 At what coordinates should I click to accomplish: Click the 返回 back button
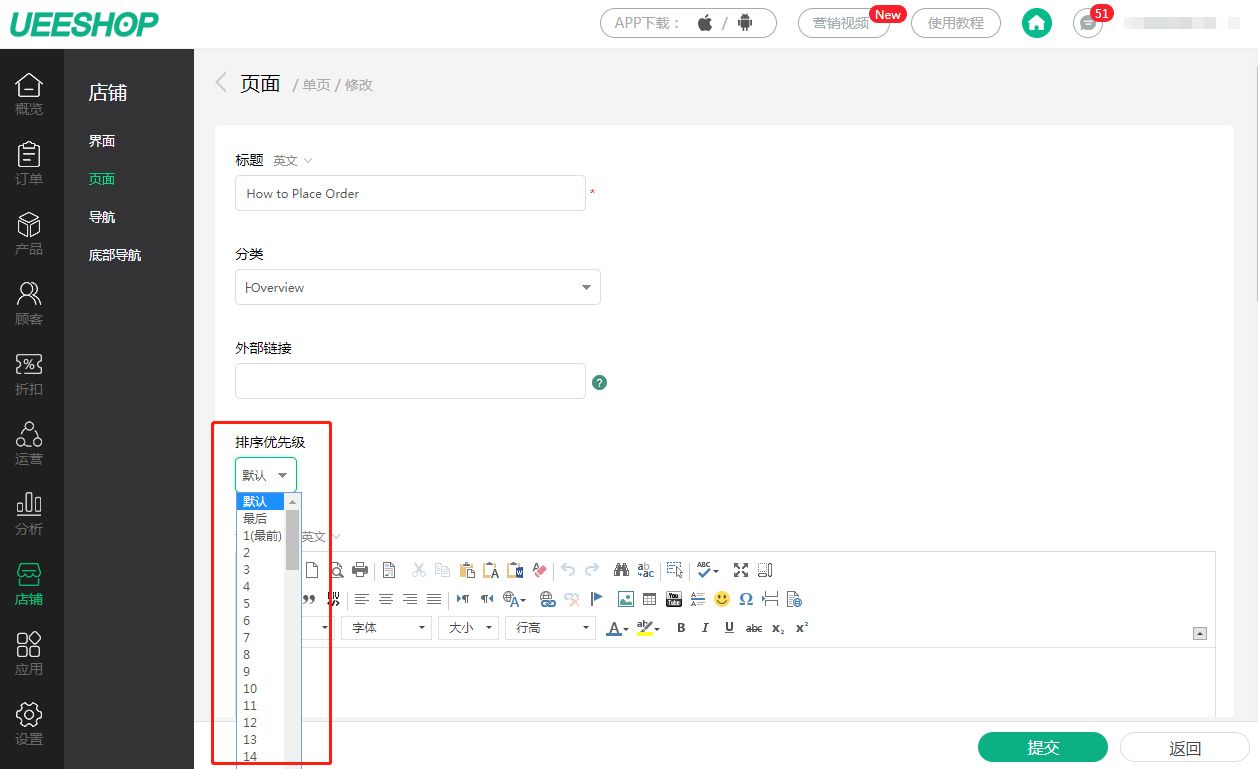(x=1185, y=747)
